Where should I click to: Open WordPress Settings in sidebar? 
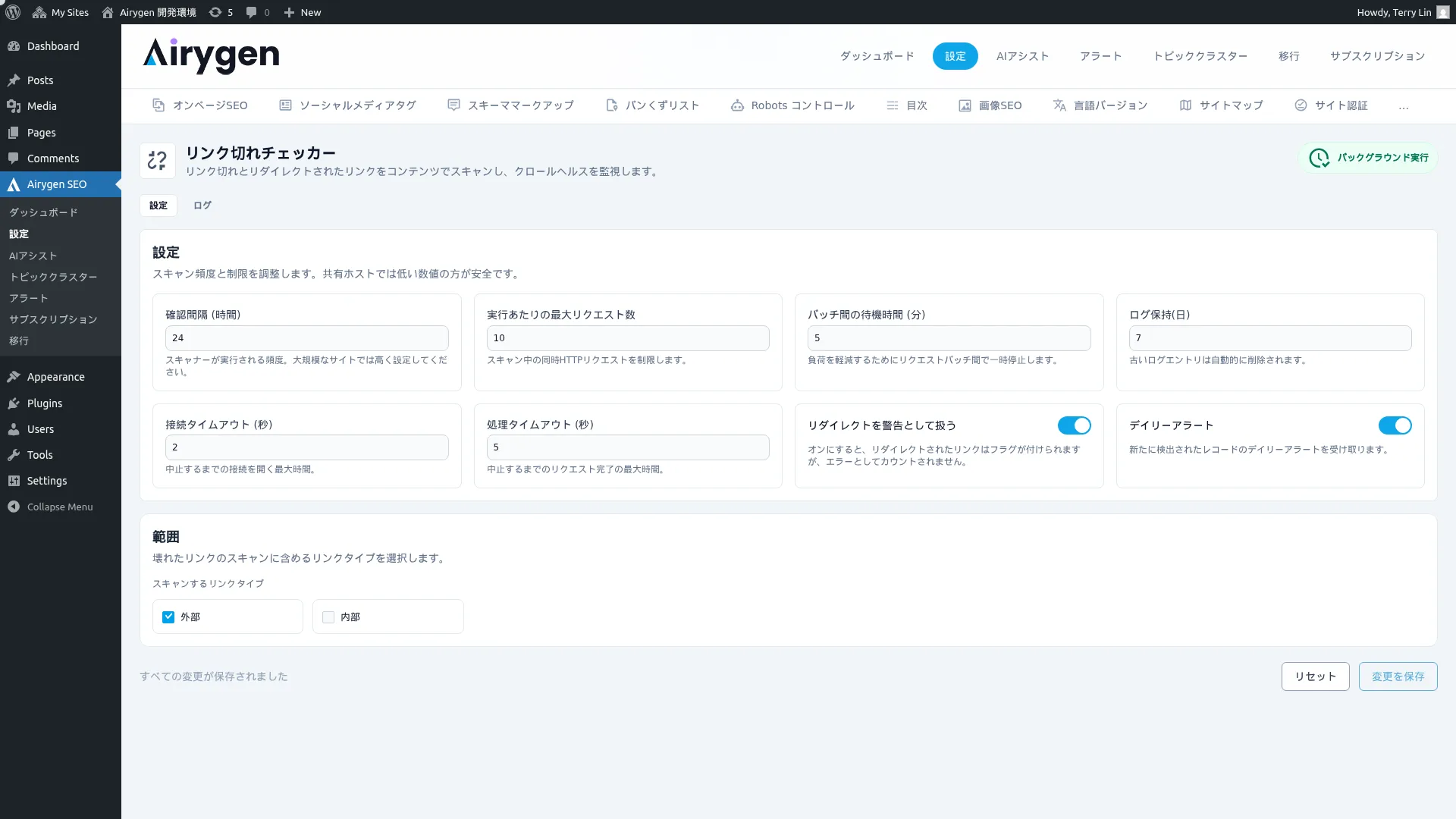tap(61, 481)
